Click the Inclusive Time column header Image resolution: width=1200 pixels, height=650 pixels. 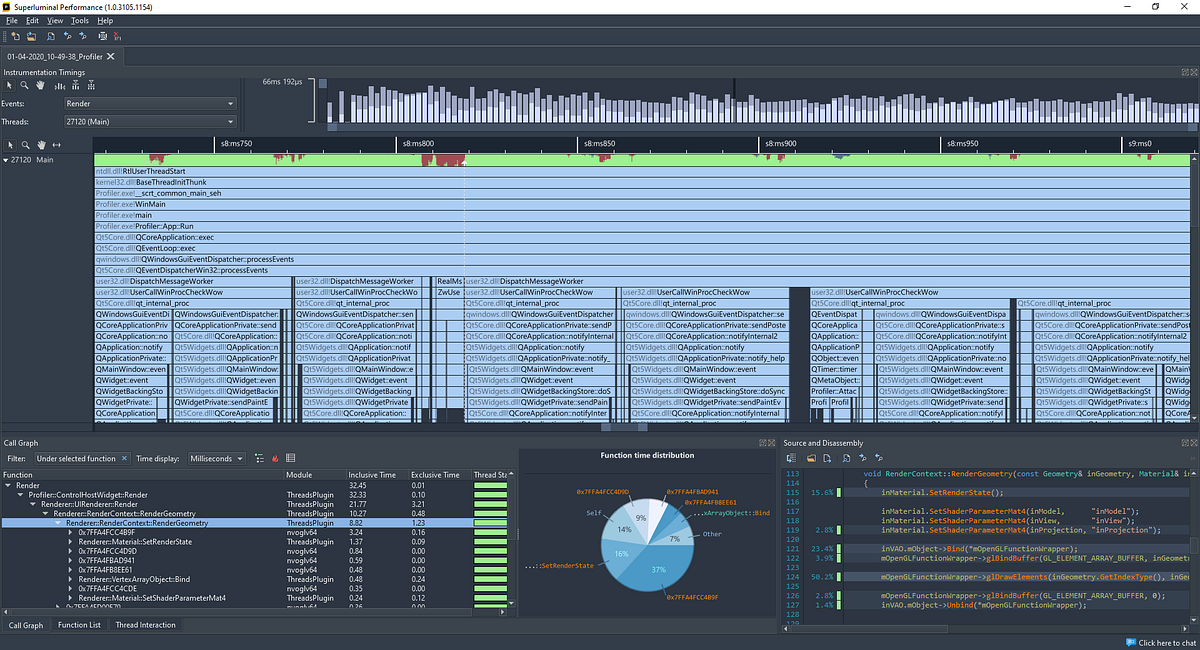click(373, 475)
